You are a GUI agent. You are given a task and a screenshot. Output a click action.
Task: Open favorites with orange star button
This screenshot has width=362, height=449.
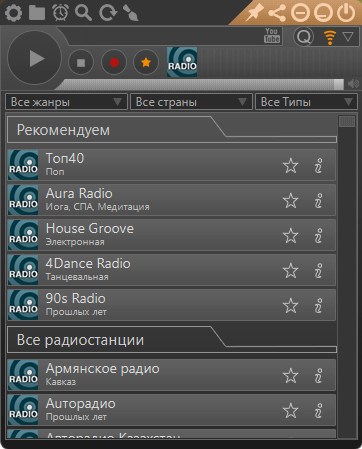point(146,62)
